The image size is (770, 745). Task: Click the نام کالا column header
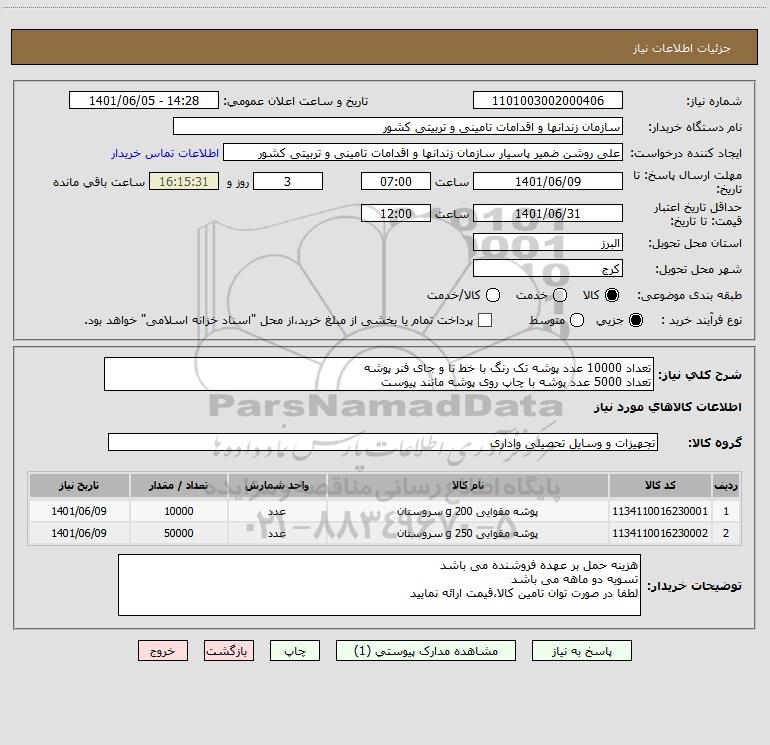click(468, 486)
